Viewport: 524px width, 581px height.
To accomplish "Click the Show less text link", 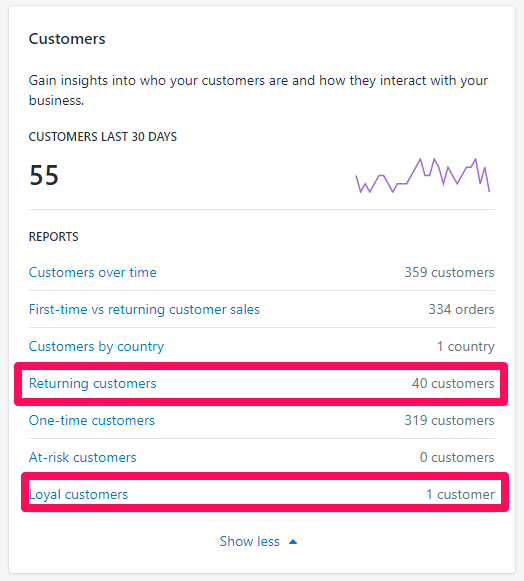I will point(249,541).
